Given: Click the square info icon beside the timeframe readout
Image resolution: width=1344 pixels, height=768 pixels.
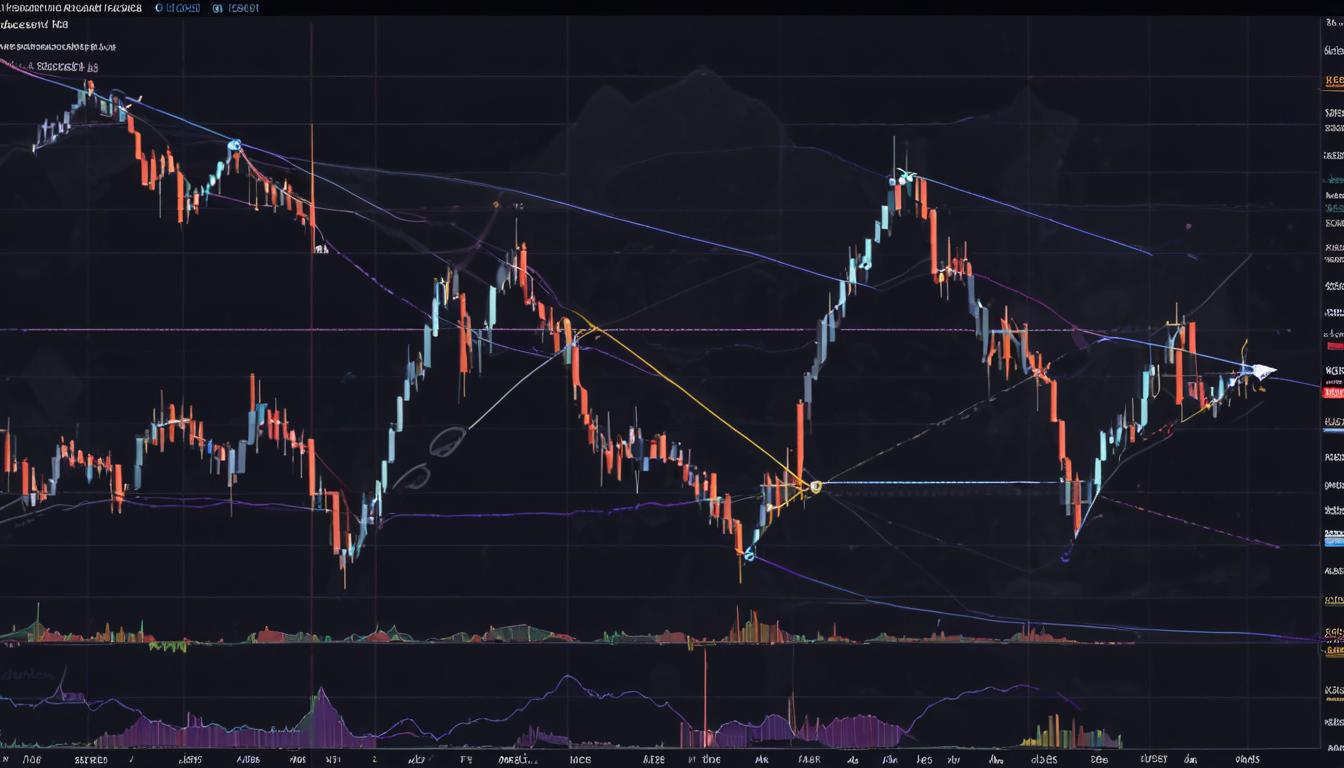Looking at the screenshot, I should click(x=218, y=7).
